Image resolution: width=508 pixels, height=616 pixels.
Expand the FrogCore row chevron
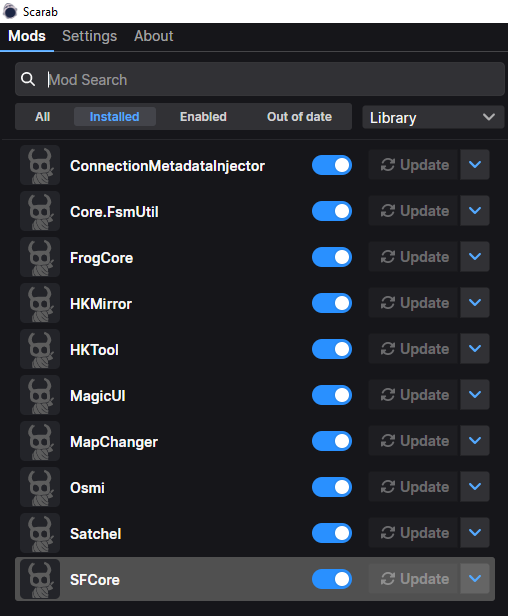[x=475, y=257]
